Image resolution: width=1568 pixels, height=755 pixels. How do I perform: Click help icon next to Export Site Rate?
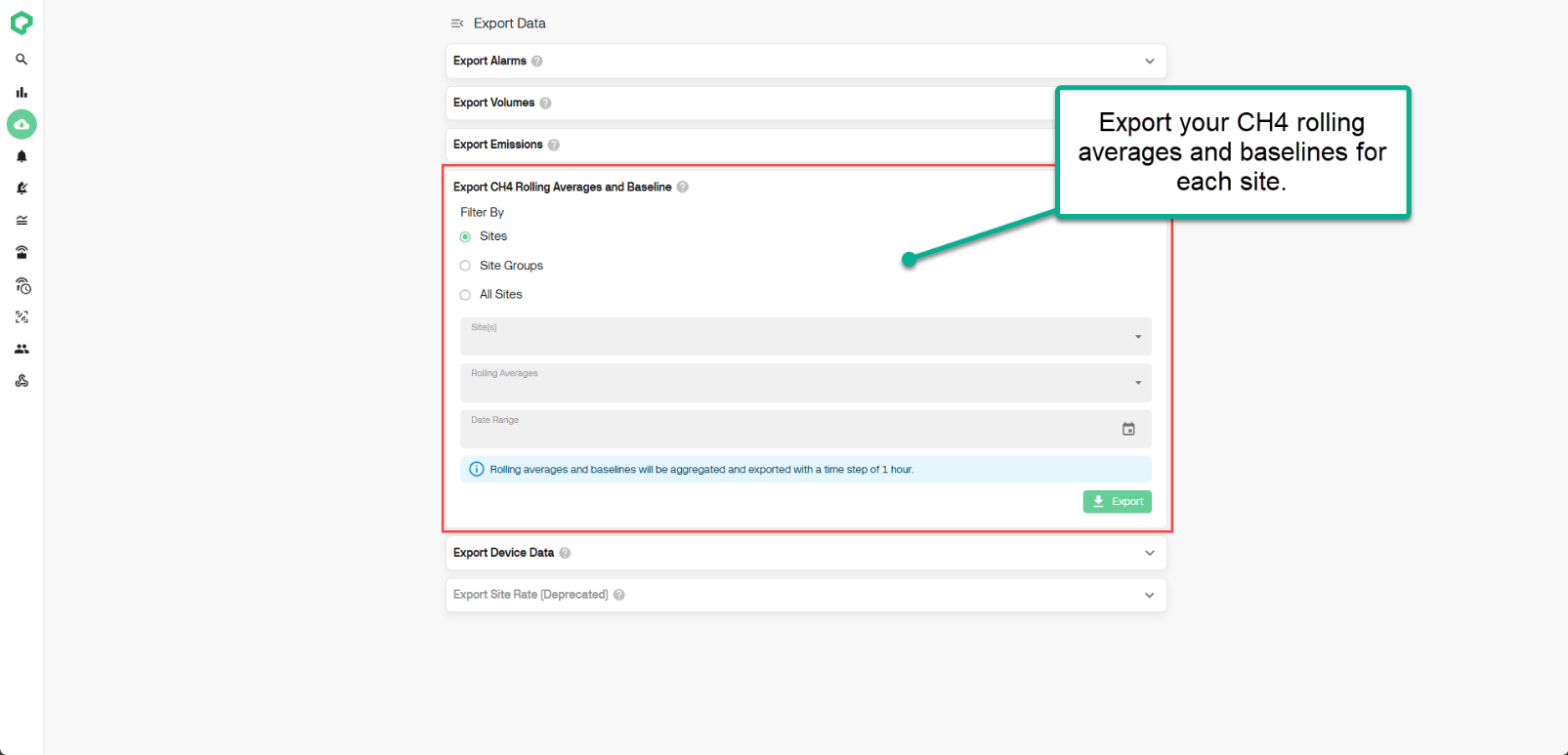pyautogui.click(x=619, y=595)
